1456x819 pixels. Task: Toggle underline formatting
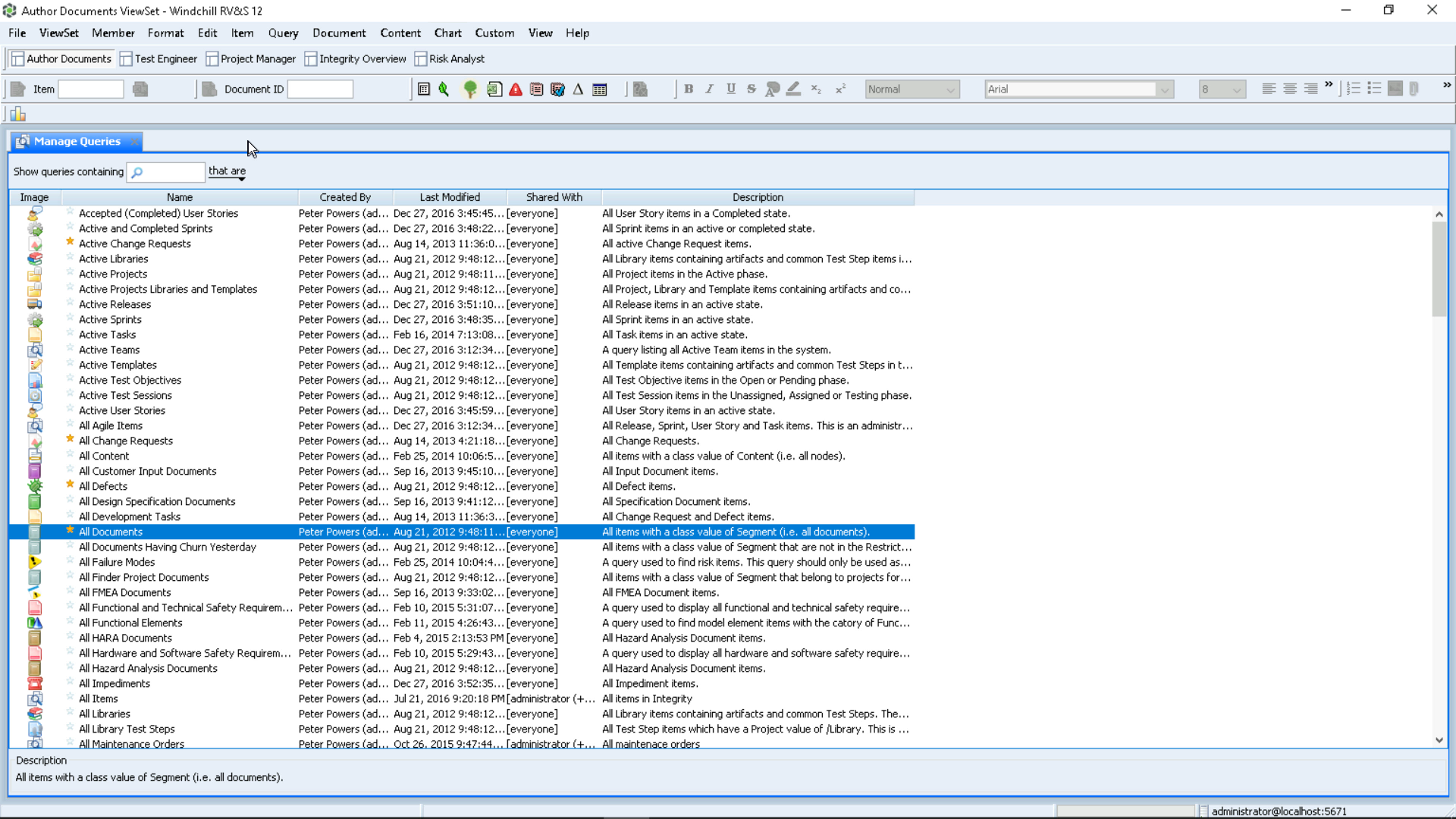pos(731,89)
